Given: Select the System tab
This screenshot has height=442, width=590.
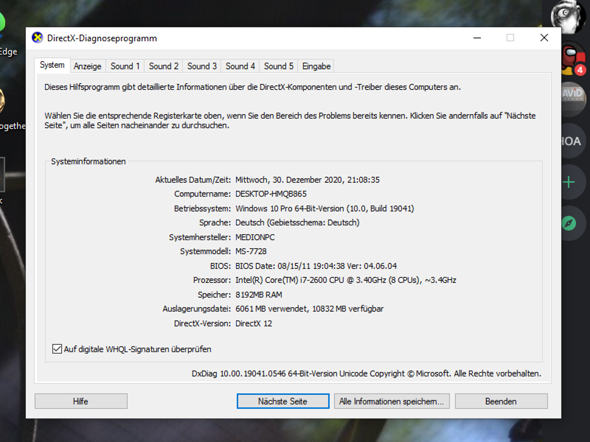Looking at the screenshot, I should 52,65.
